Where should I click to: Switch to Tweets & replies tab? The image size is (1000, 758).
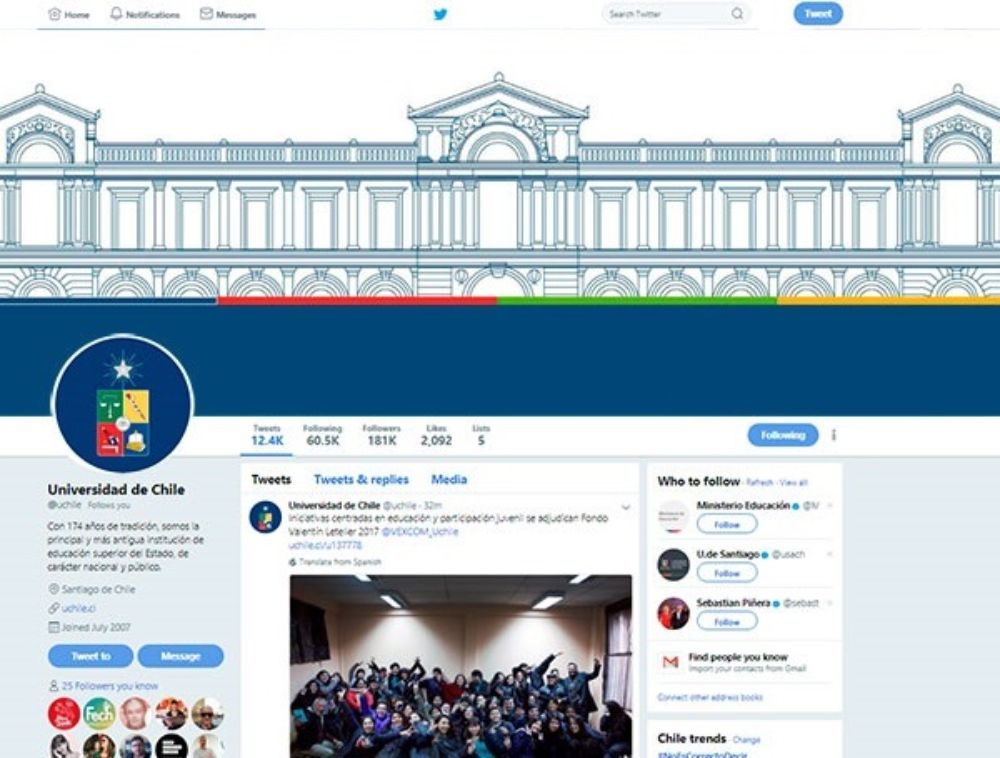point(361,479)
